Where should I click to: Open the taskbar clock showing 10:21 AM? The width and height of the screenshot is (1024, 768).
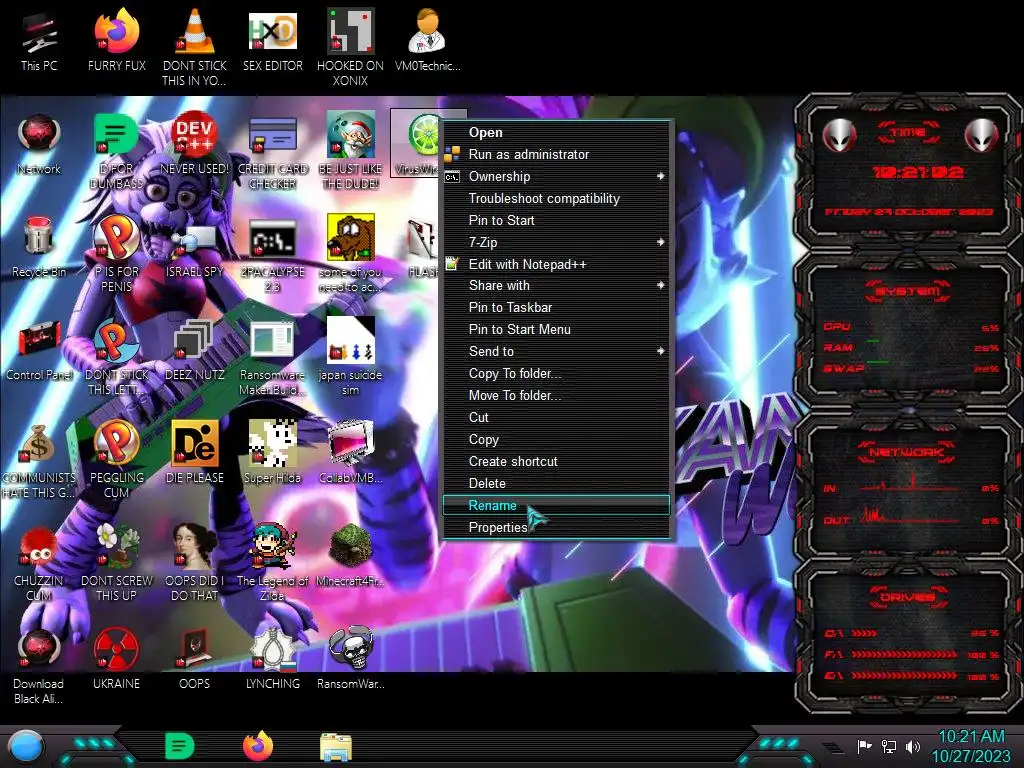(x=971, y=746)
